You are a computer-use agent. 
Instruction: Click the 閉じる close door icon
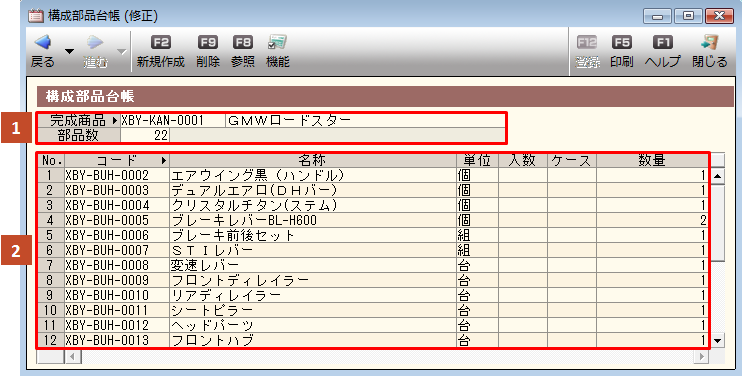[x=709, y=43]
